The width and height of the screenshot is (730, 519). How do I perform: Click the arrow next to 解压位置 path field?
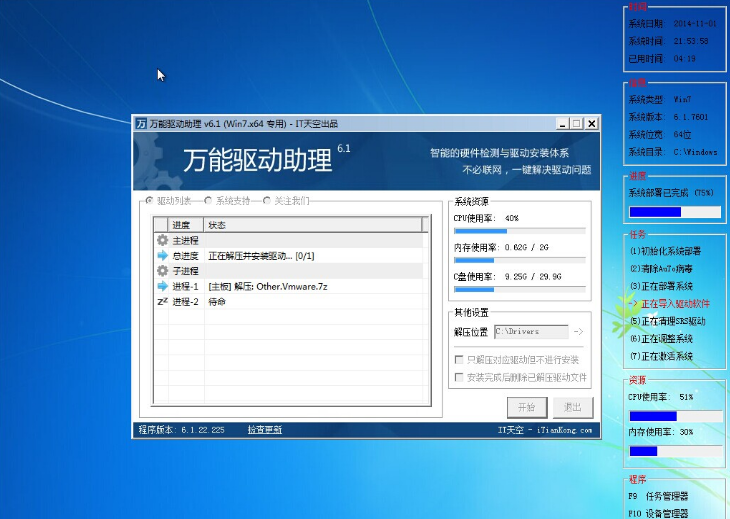pos(578,331)
